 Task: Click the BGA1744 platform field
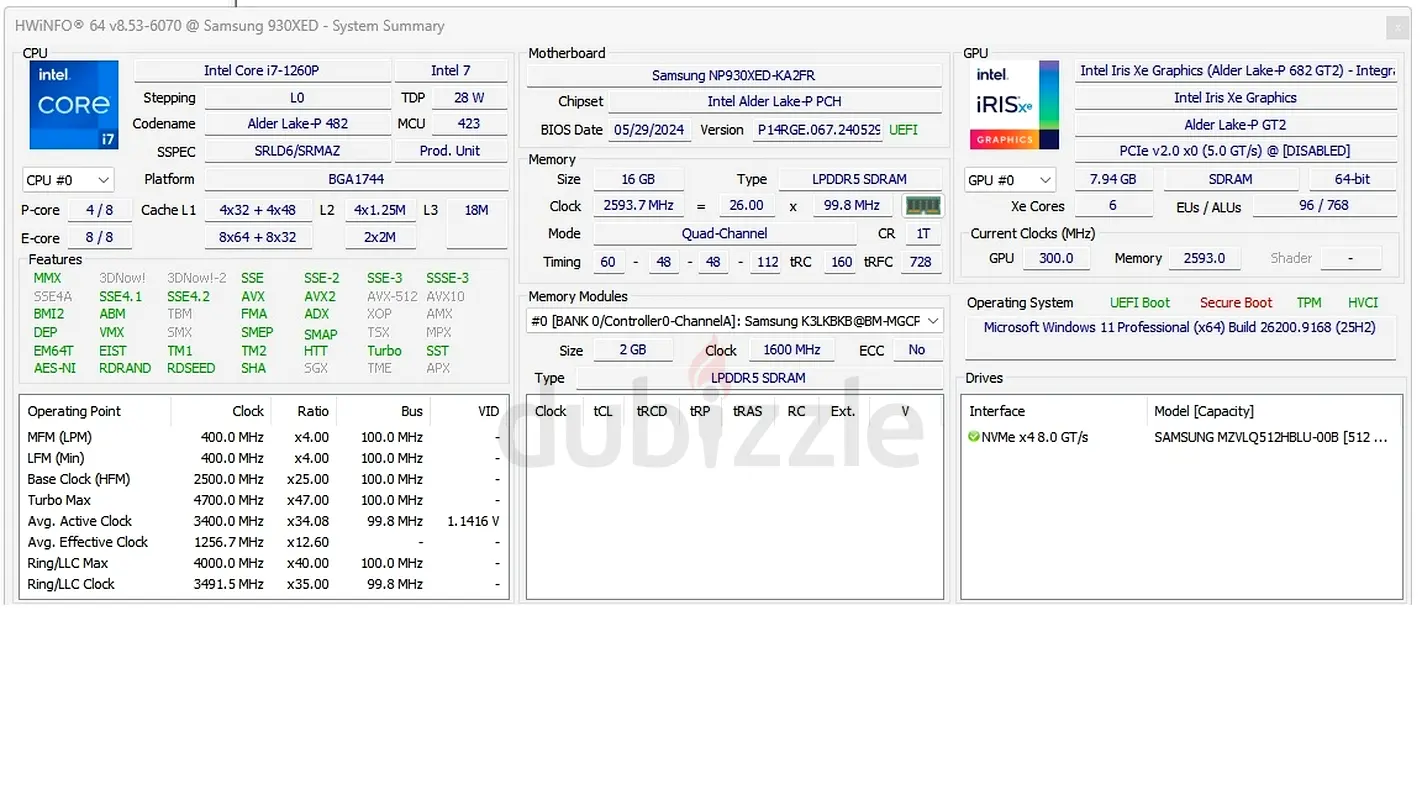click(x=356, y=179)
